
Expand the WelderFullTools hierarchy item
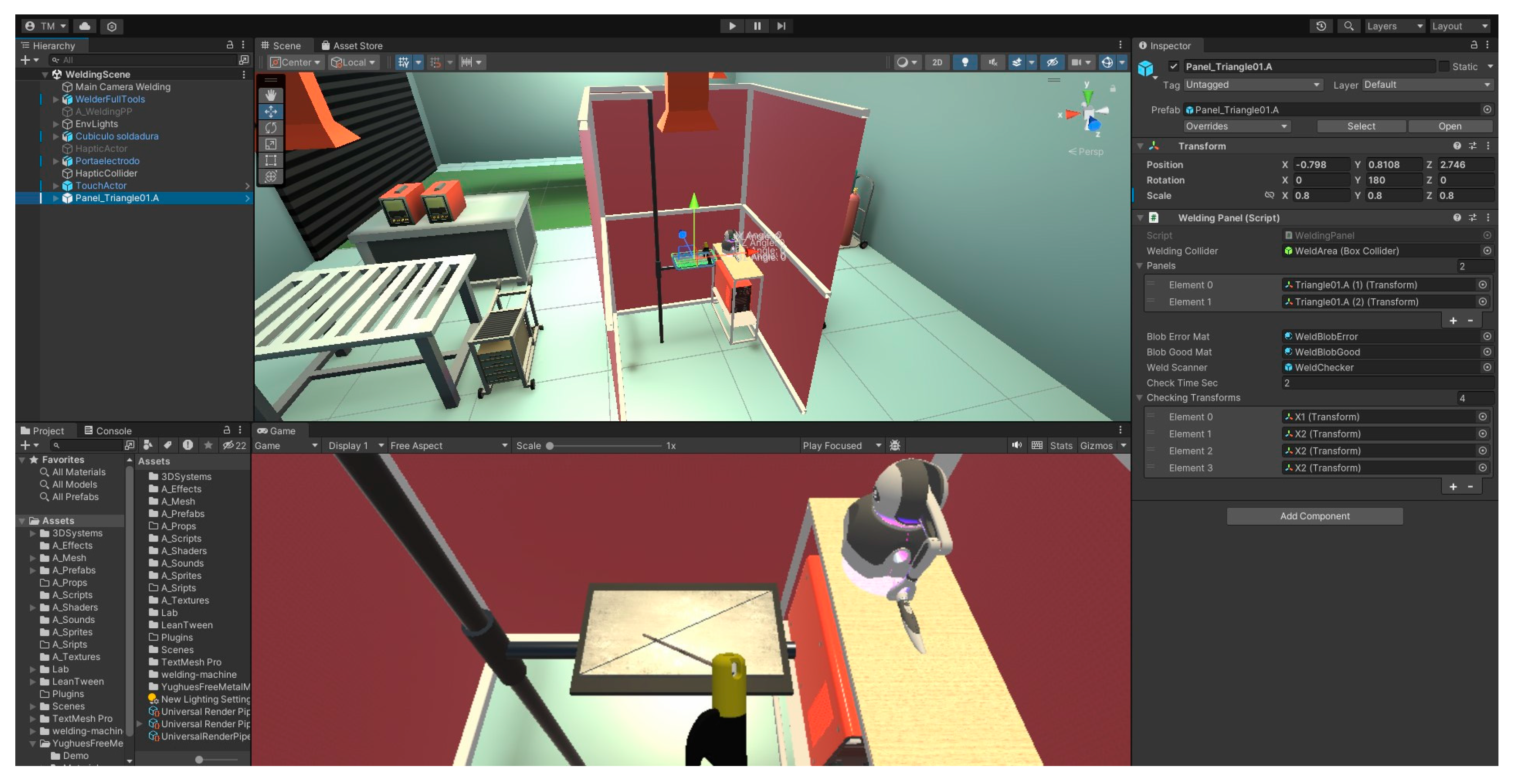coord(56,99)
